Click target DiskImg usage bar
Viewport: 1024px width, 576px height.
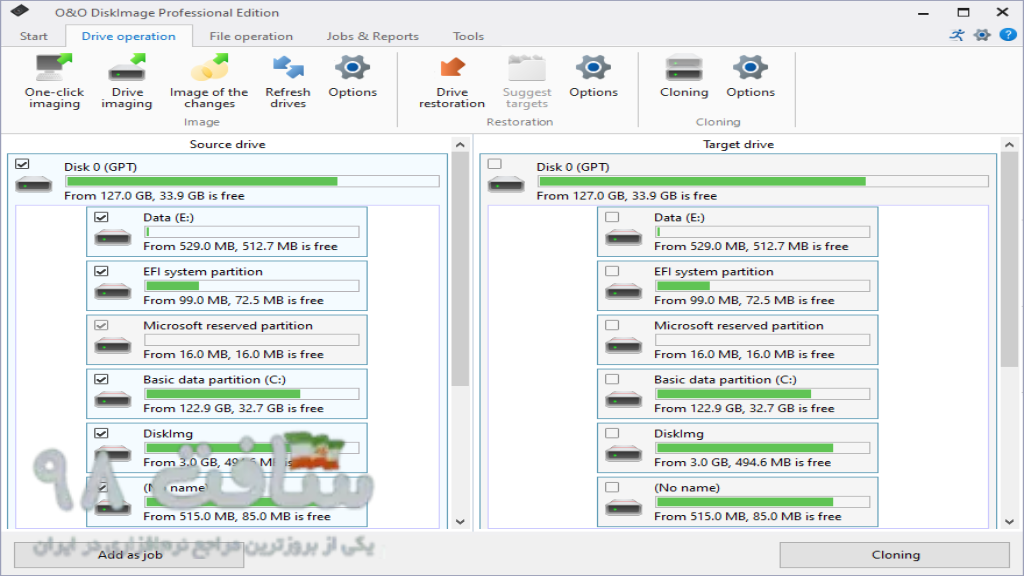762,448
